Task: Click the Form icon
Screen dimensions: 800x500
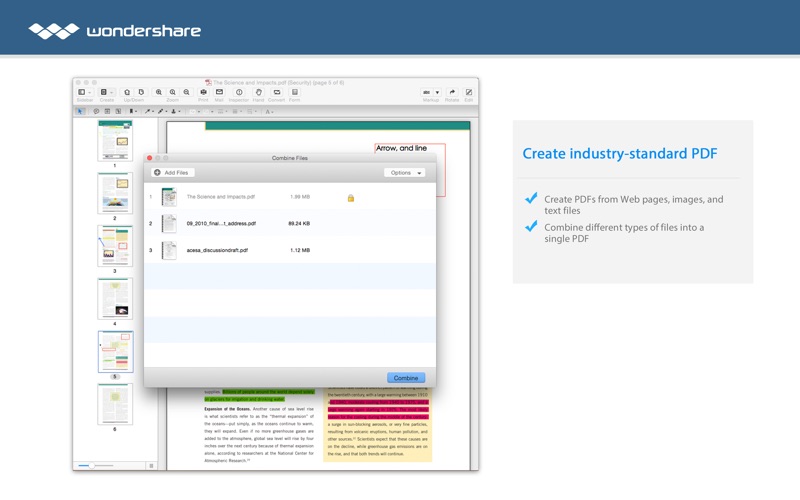Action: 294,92
